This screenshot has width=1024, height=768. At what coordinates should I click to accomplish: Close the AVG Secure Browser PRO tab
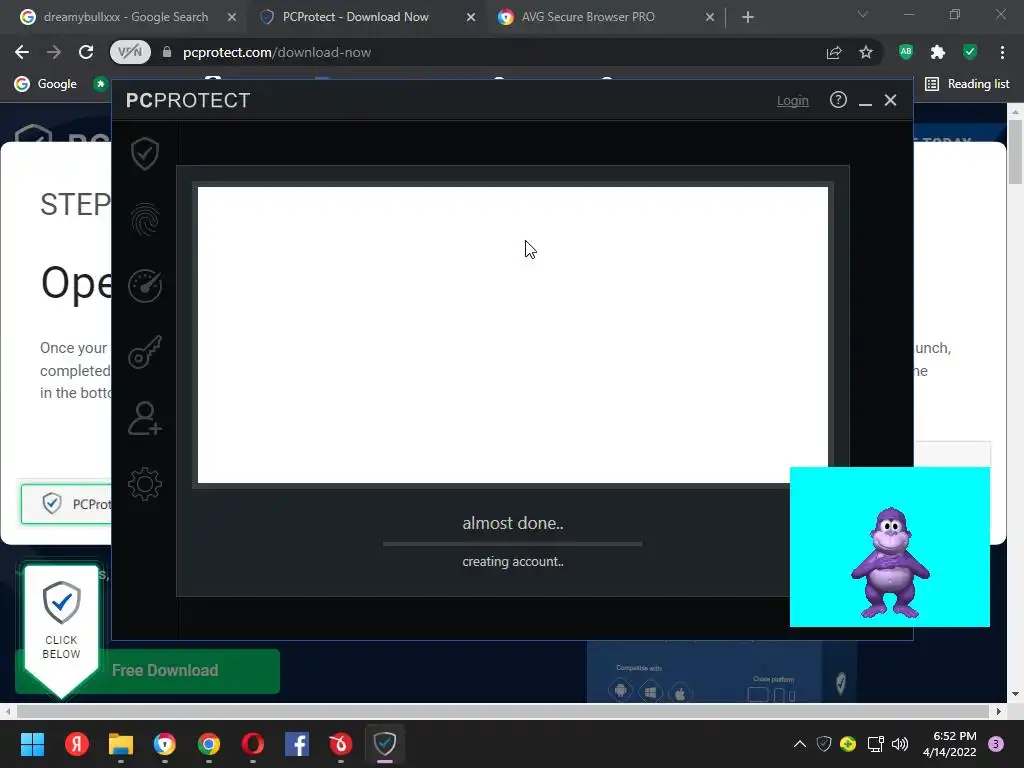[710, 17]
